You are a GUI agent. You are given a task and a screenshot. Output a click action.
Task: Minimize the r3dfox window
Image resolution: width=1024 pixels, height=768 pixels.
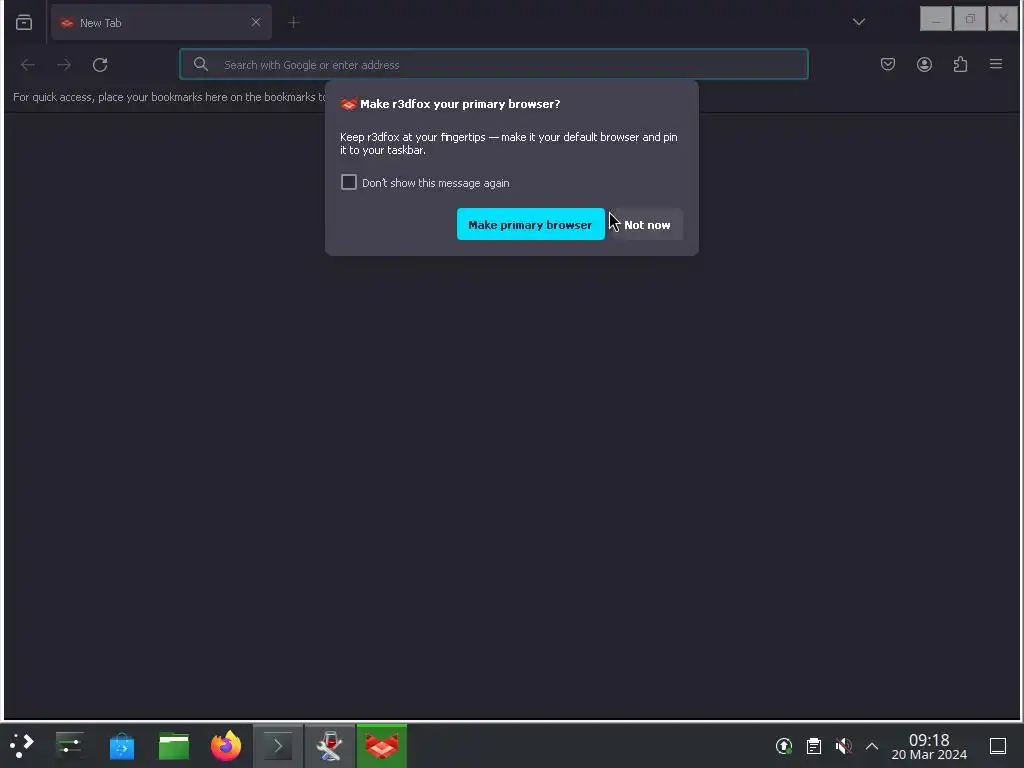click(936, 19)
